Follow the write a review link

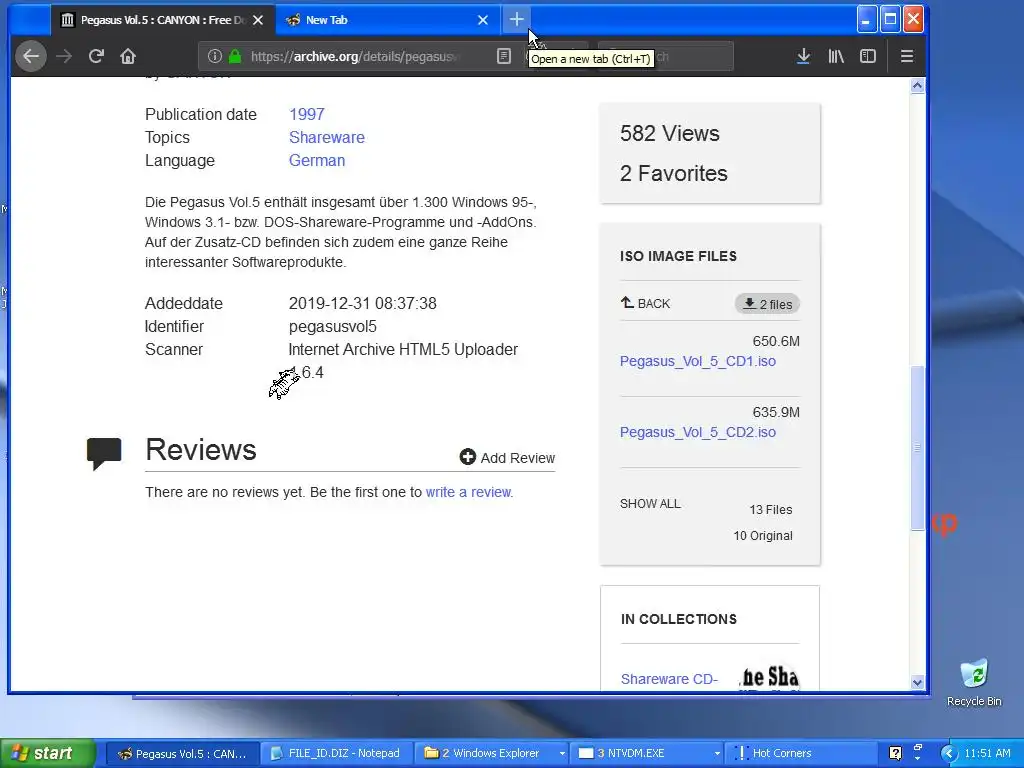point(468,492)
